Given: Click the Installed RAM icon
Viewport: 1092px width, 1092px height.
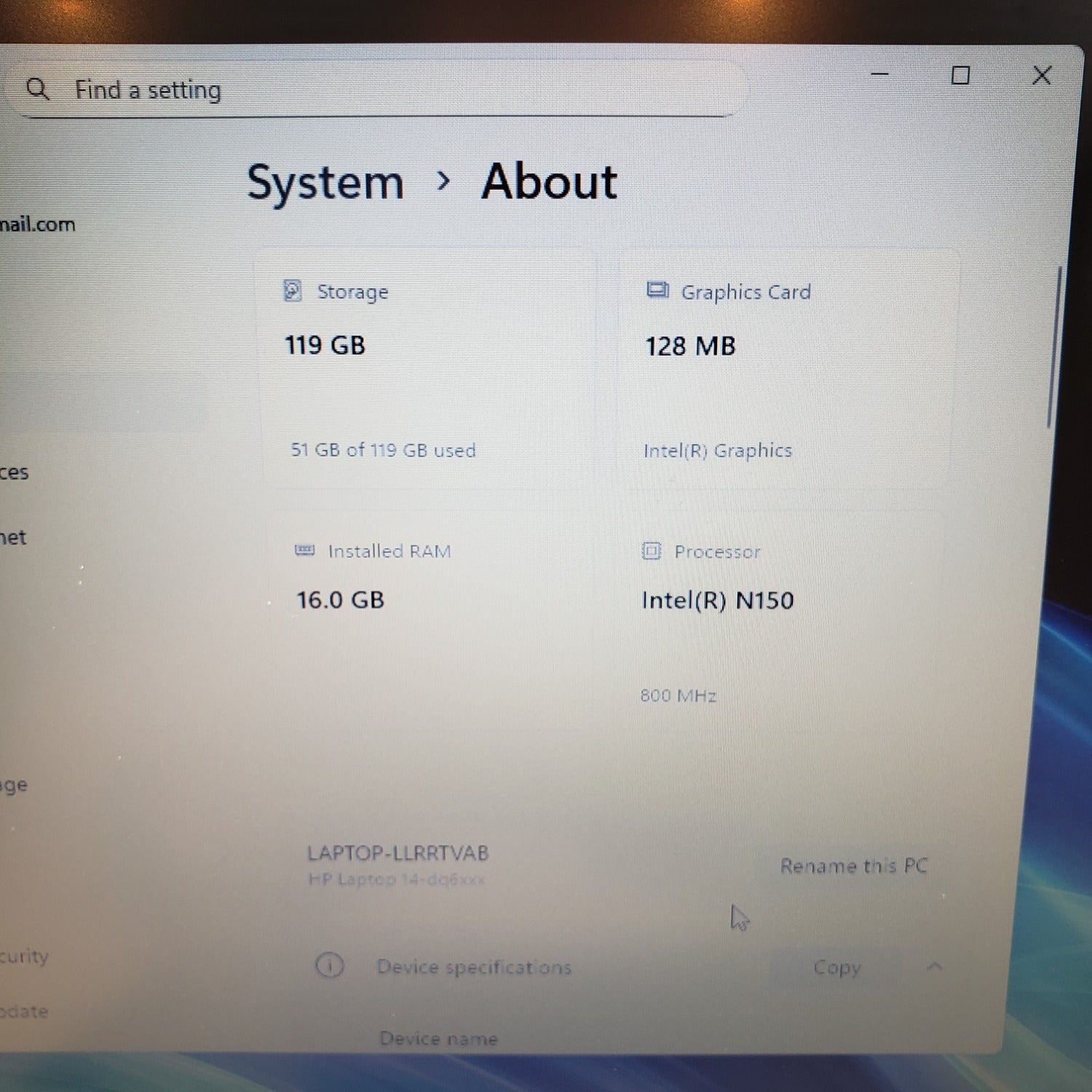Looking at the screenshot, I should pos(304,550).
